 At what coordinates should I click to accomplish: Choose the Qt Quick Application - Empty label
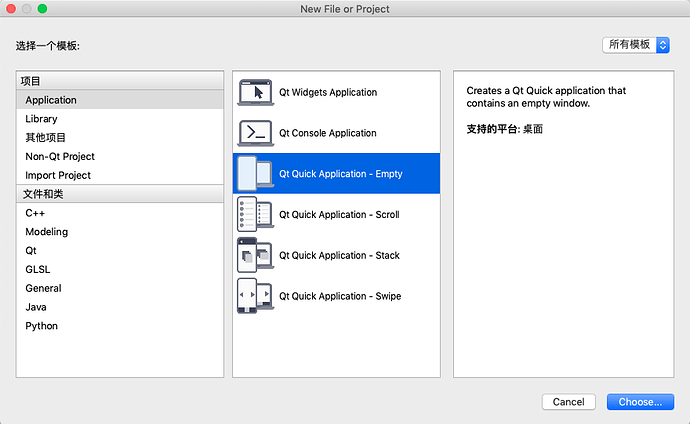[341, 174]
